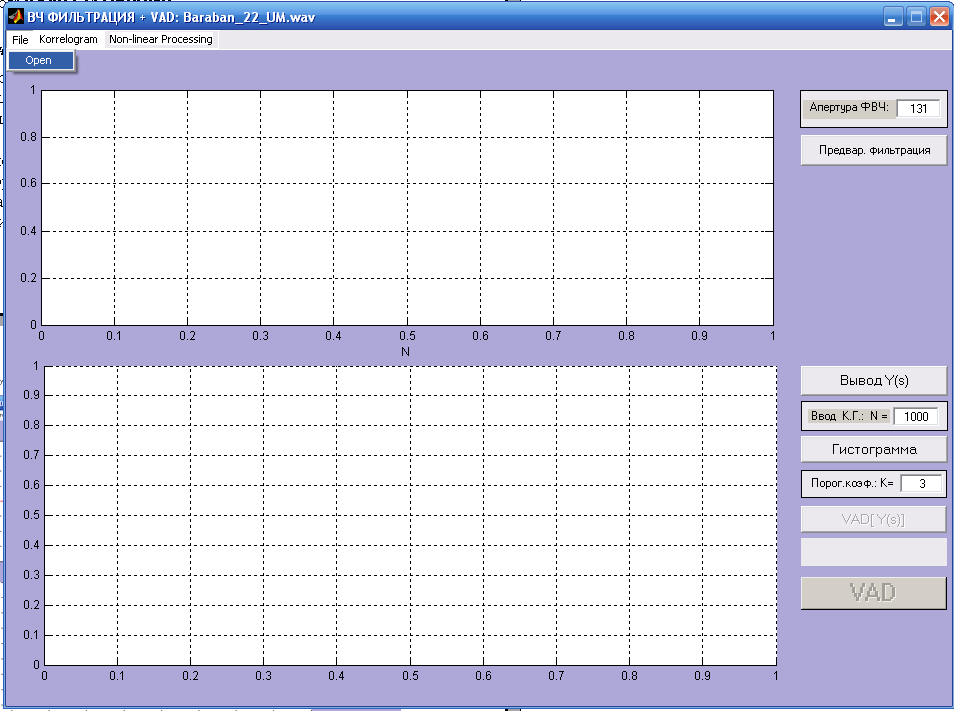Minimize the ВЧ ФИЛЬТРАЦИЯ window
This screenshot has height=711, width=954.
coord(893,17)
